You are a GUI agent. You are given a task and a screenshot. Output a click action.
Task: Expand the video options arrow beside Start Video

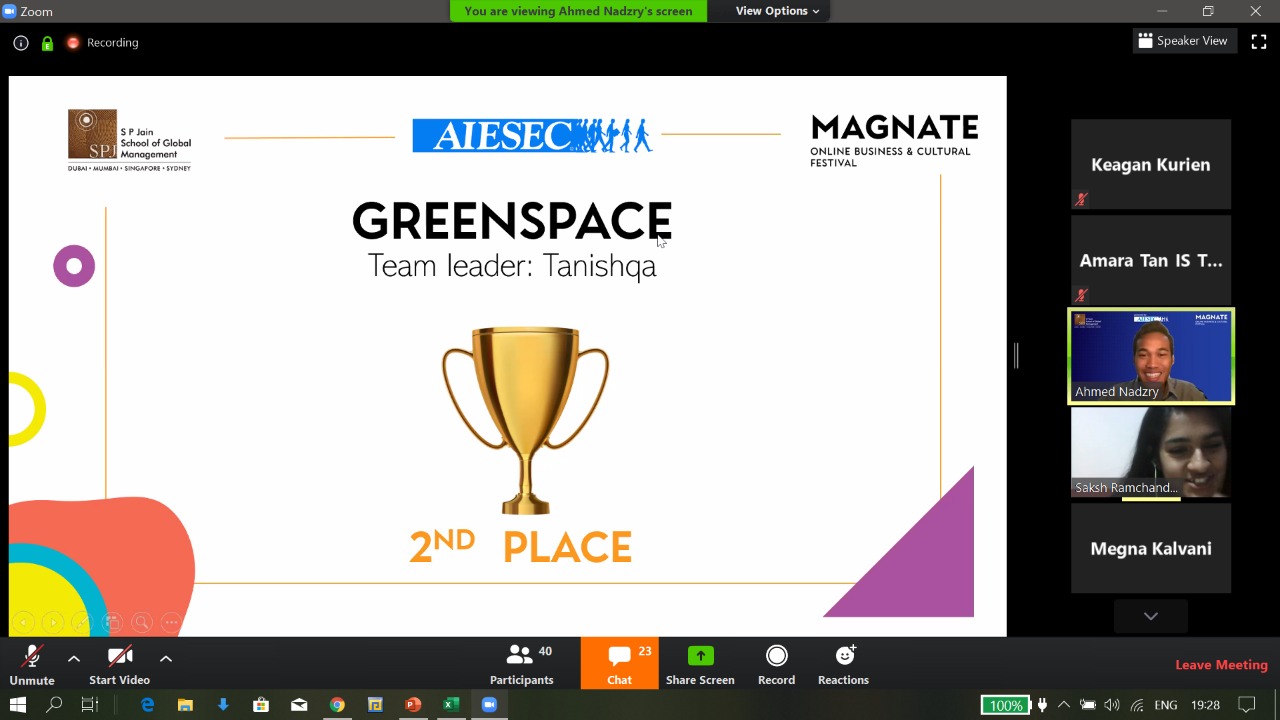(166, 658)
